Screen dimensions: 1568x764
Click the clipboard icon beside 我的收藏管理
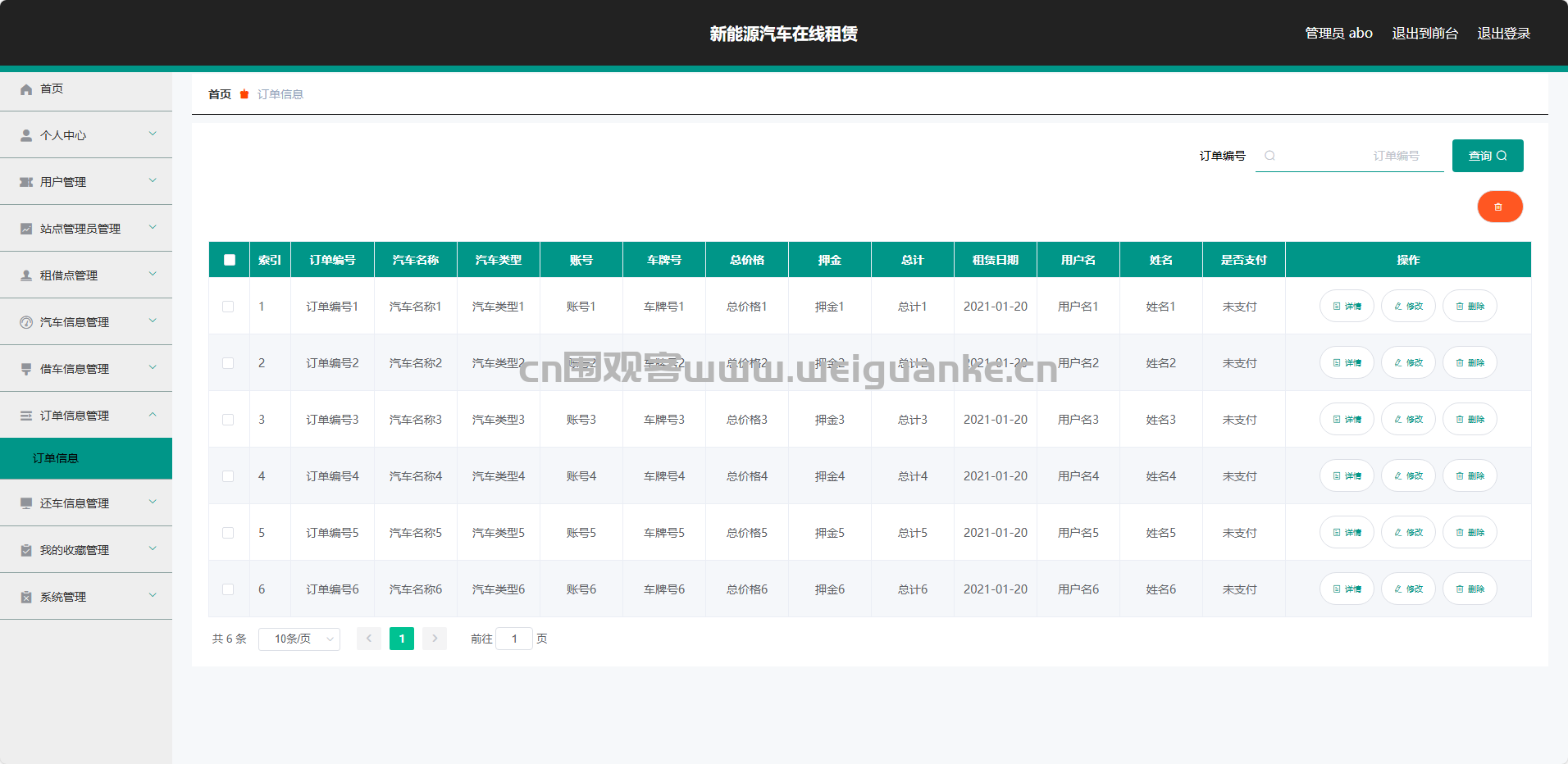(x=26, y=550)
